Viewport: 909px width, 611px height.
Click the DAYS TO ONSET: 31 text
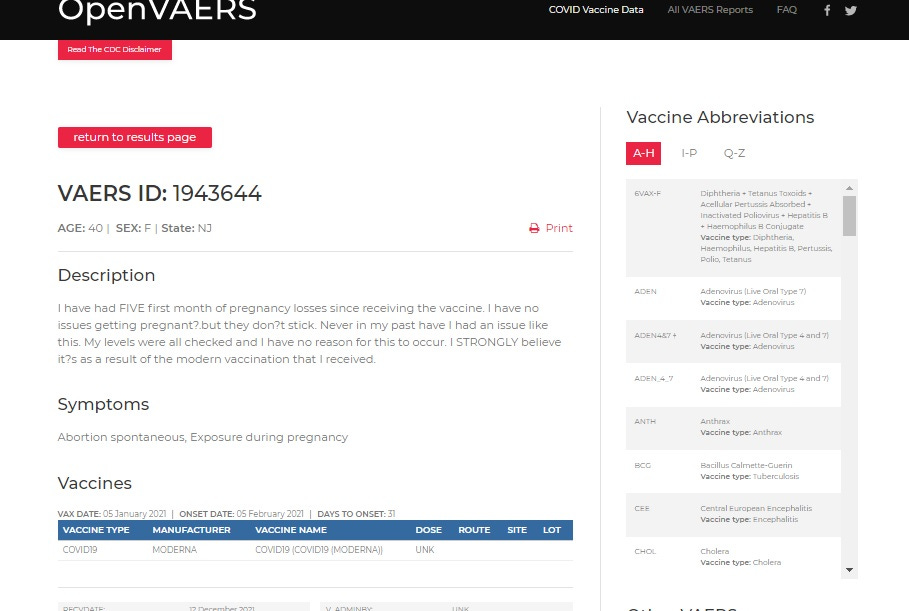pos(356,514)
